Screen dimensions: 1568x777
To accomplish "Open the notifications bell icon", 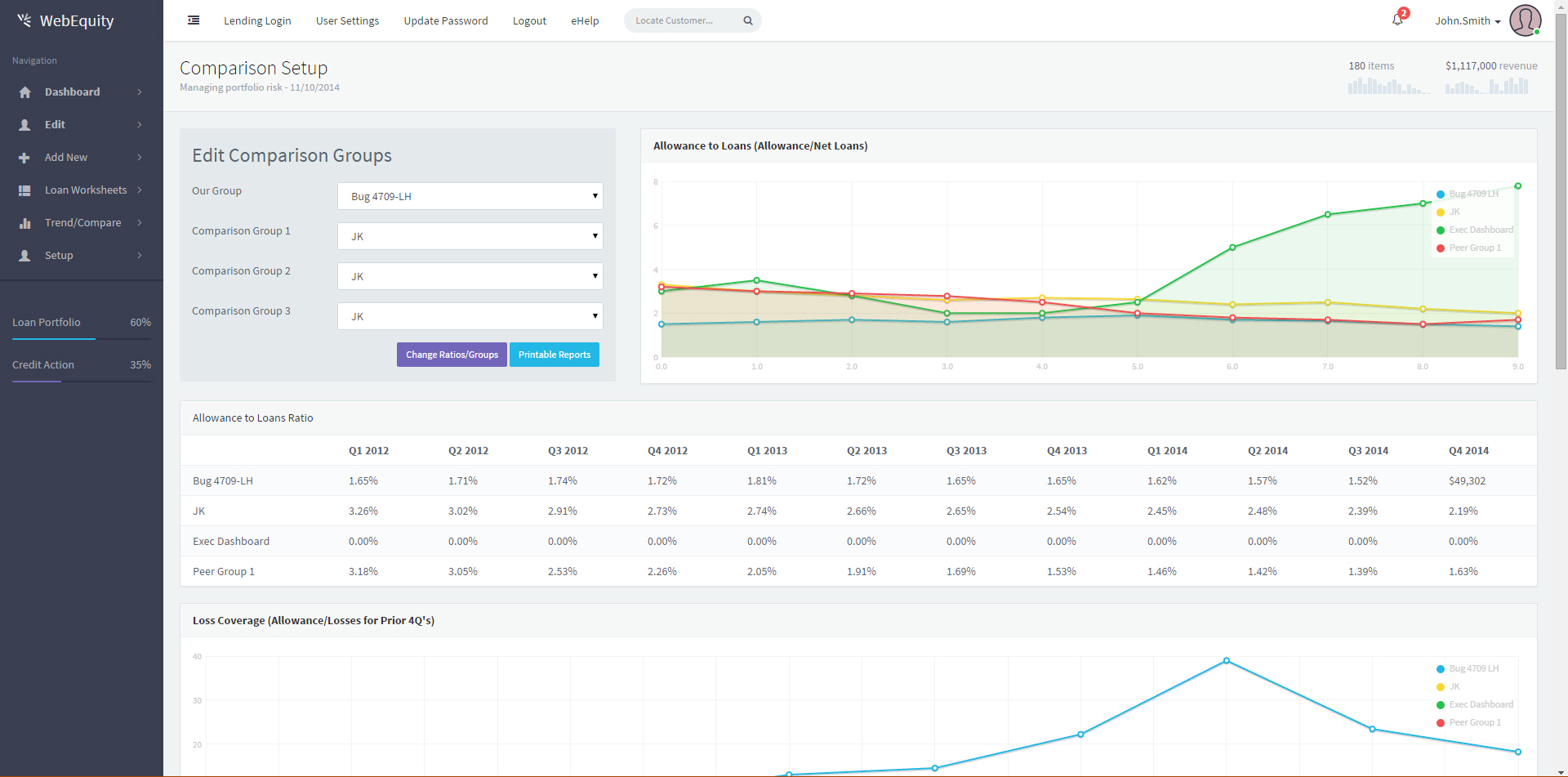I will point(1397,20).
